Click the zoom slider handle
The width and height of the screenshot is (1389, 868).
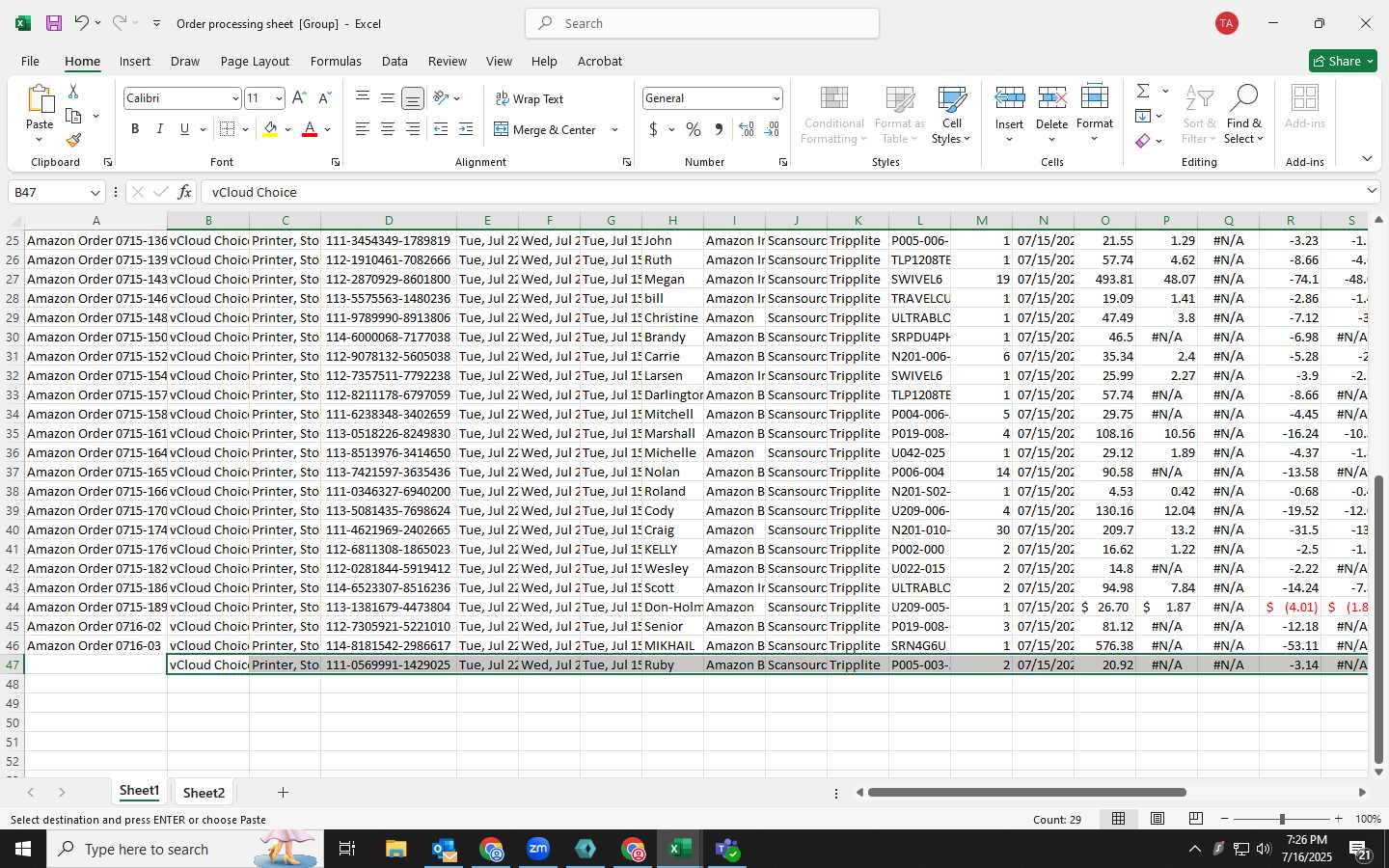[1282, 819]
